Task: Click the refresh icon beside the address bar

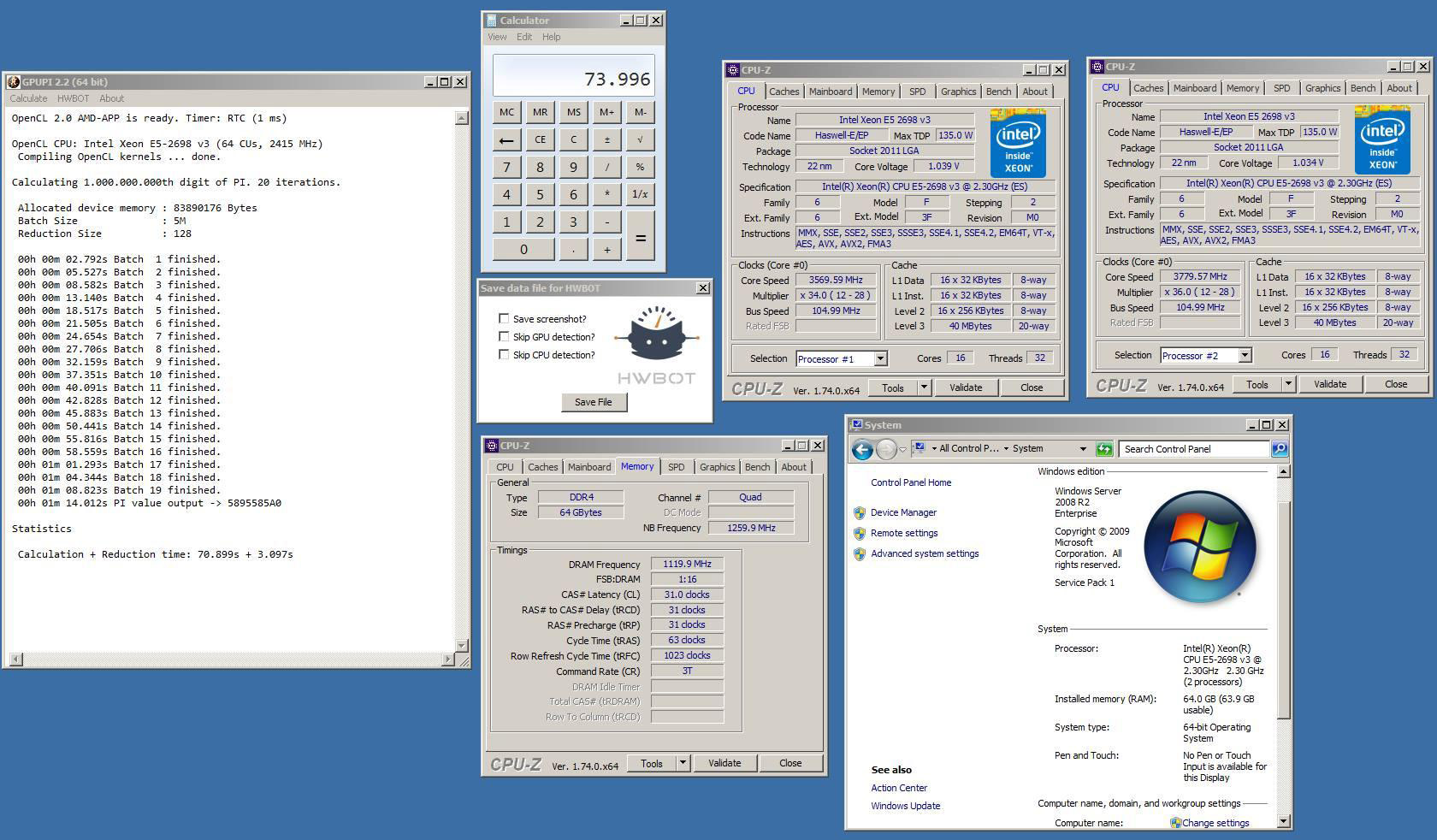Action: click(x=1104, y=449)
